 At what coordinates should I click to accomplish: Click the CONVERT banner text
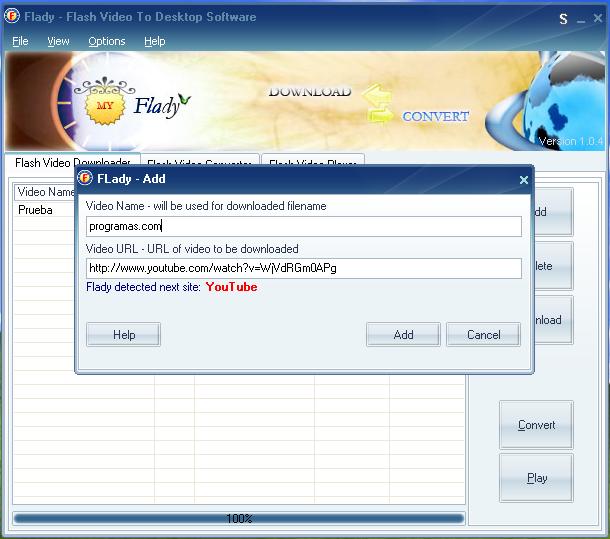[436, 116]
